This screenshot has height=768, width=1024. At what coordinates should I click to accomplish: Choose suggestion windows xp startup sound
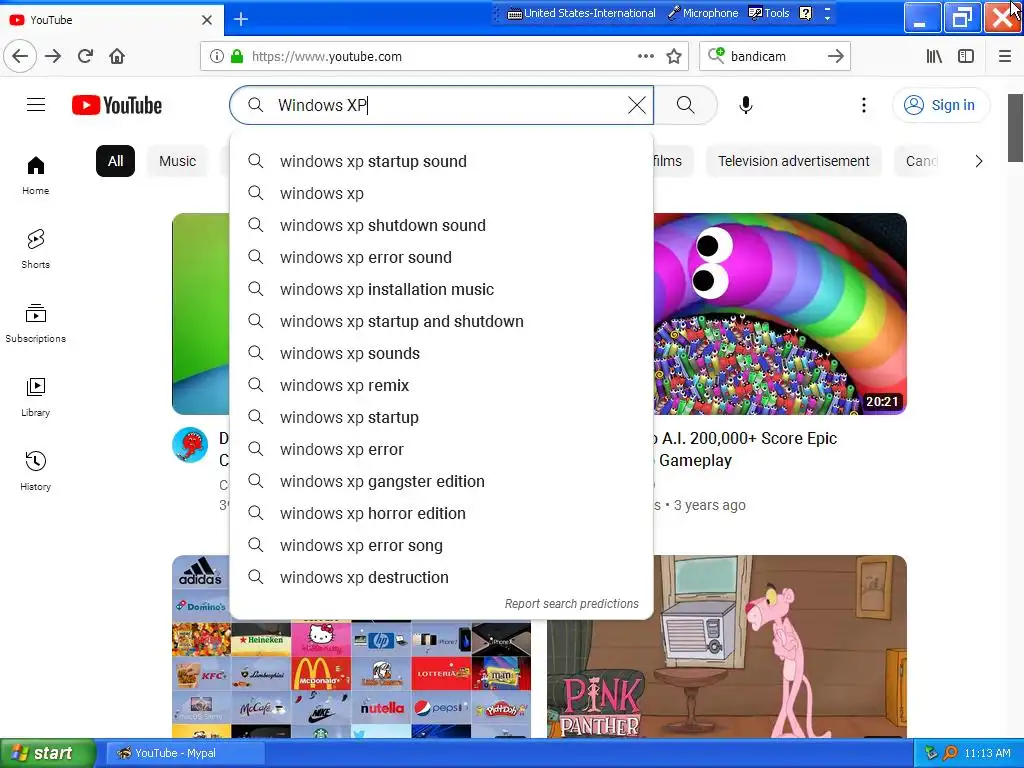coord(441,161)
